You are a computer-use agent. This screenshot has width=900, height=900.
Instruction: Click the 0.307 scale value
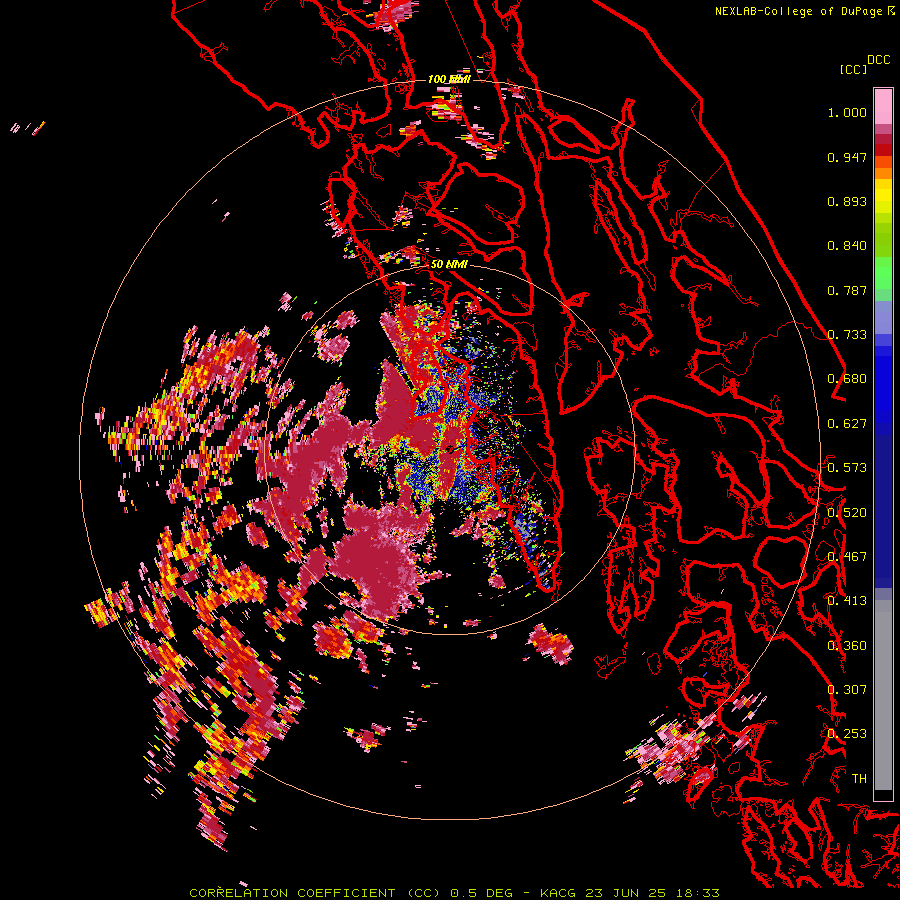[x=847, y=689]
